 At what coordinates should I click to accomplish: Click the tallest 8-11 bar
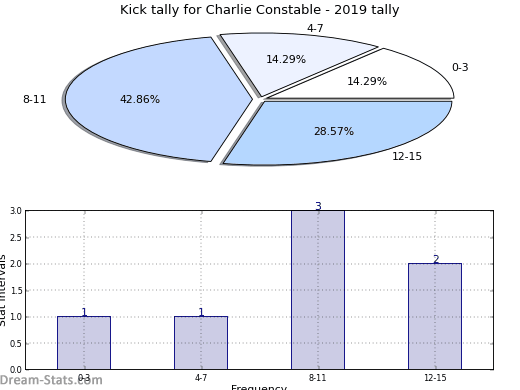[318, 290]
